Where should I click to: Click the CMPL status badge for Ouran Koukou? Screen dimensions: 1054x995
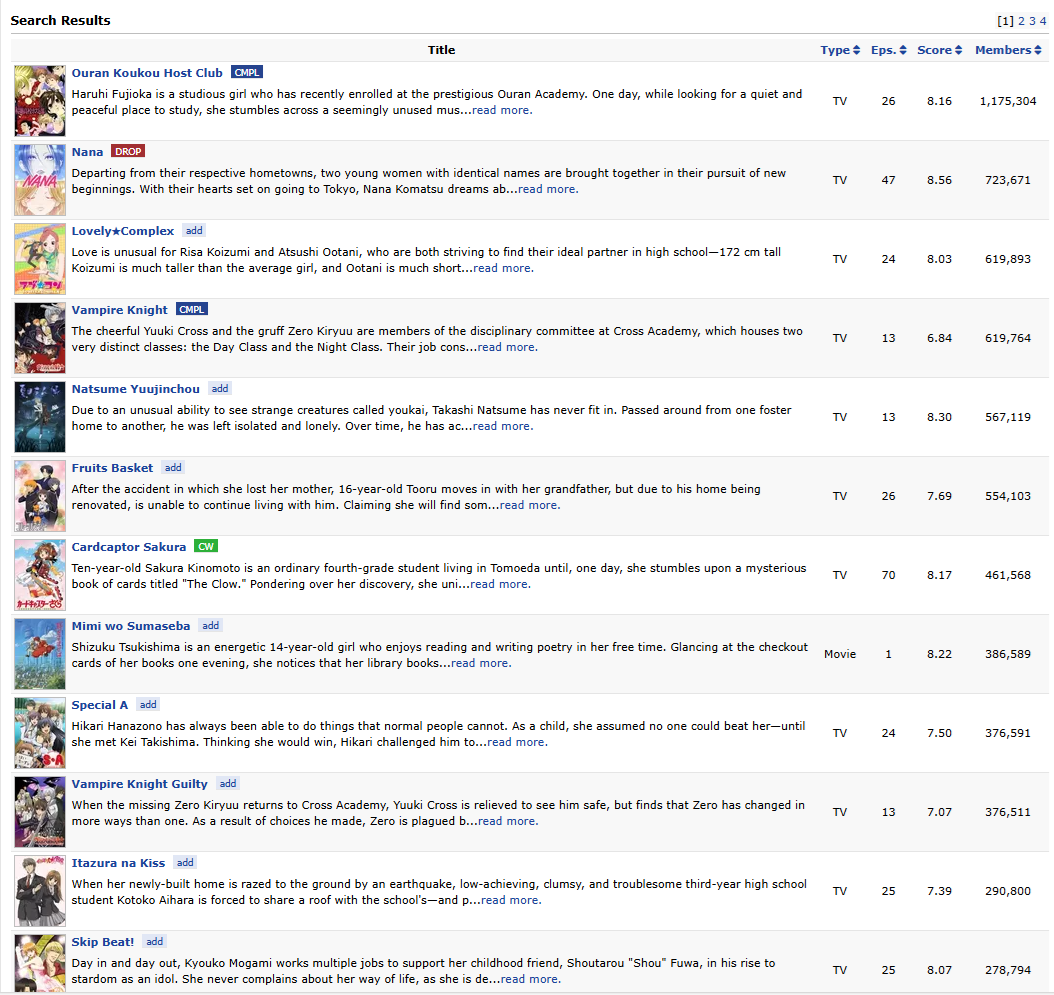[x=247, y=73]
